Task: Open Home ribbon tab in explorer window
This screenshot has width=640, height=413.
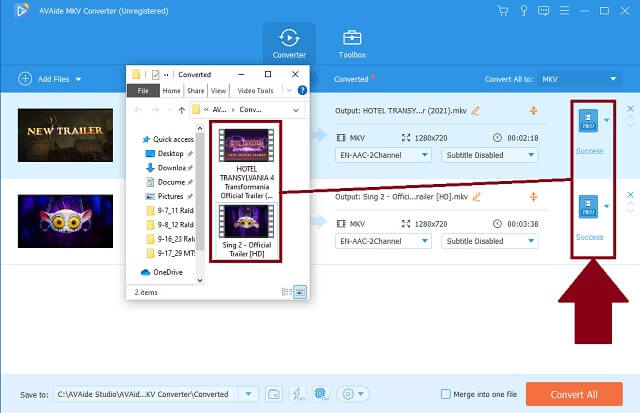Action: [x=171, y=91]
